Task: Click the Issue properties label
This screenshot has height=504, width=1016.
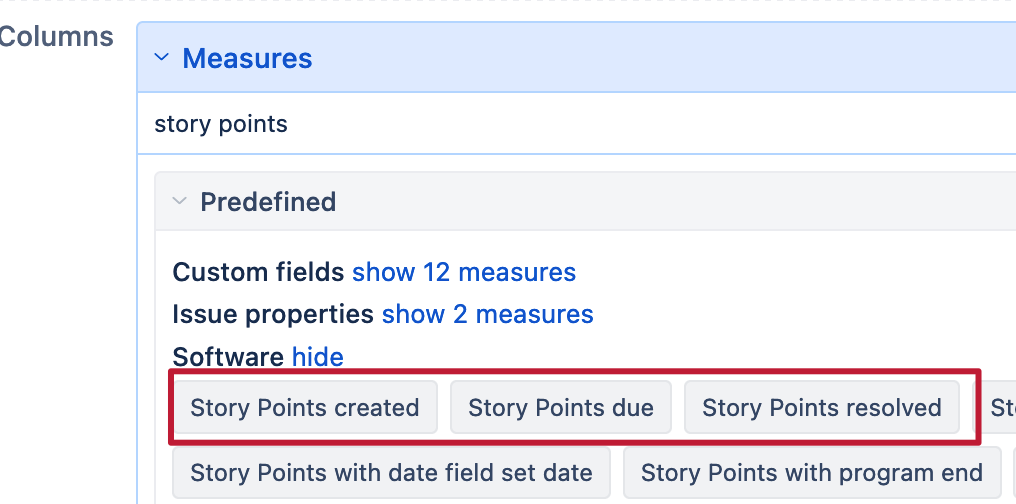Action: [273, 314]
